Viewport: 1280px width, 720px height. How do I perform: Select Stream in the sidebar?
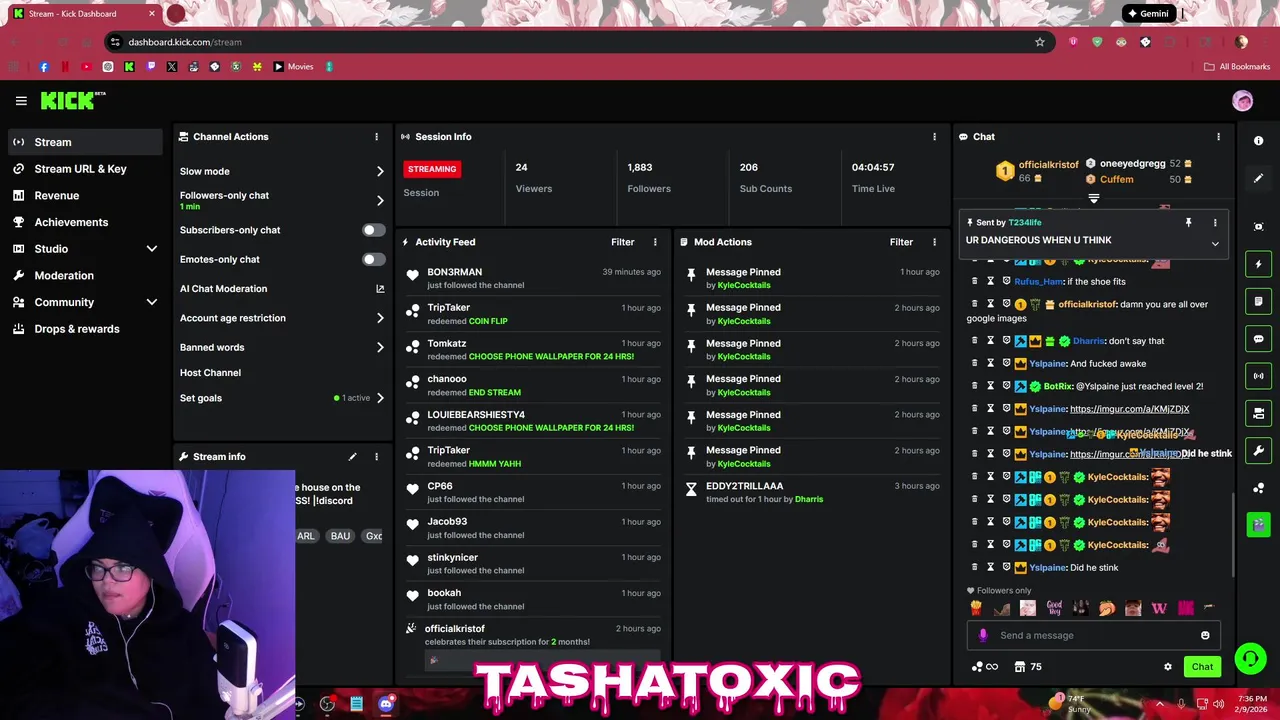point(86,142)
